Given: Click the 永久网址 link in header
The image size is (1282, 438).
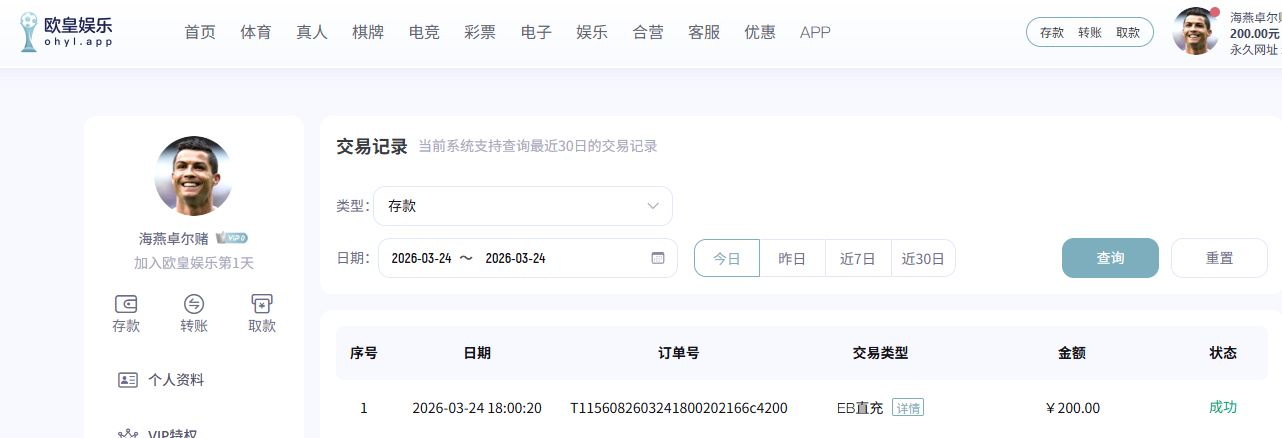Looking at the screenshot, I should (x=1254, y=49).
